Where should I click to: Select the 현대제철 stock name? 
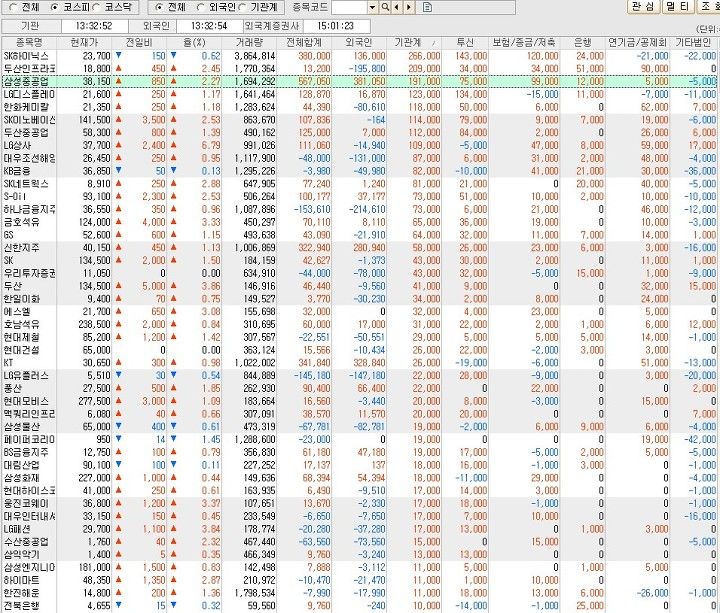coord(21,338)
